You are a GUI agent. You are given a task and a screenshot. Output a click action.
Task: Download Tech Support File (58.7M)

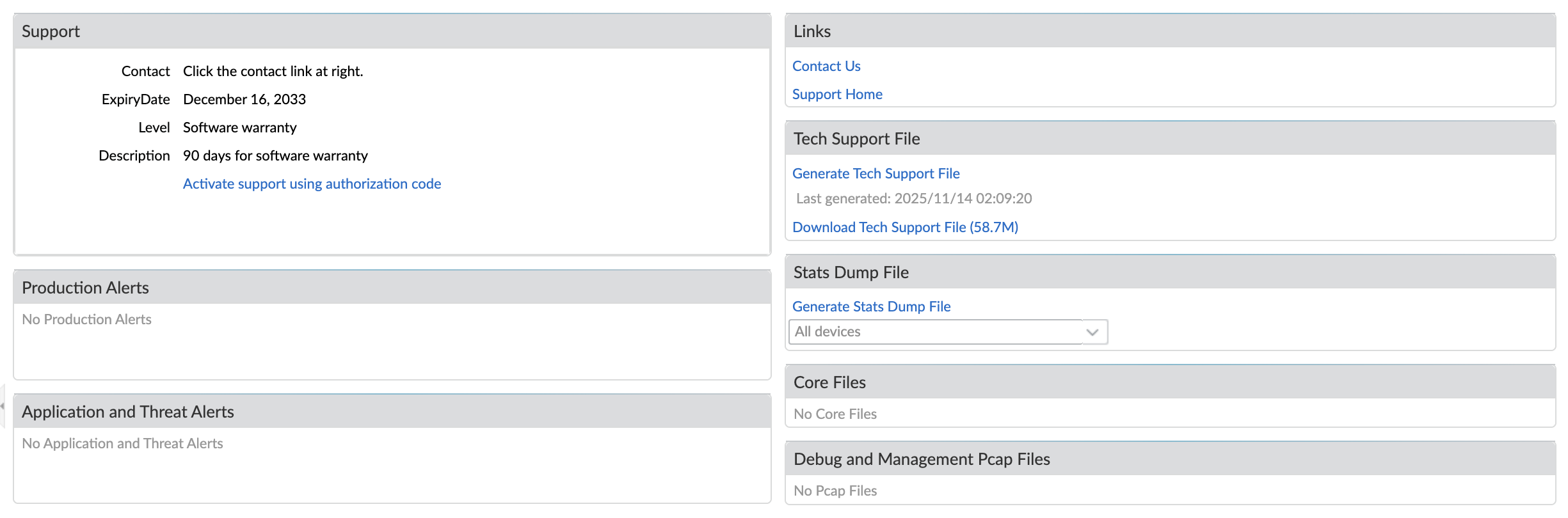point(905,228)
